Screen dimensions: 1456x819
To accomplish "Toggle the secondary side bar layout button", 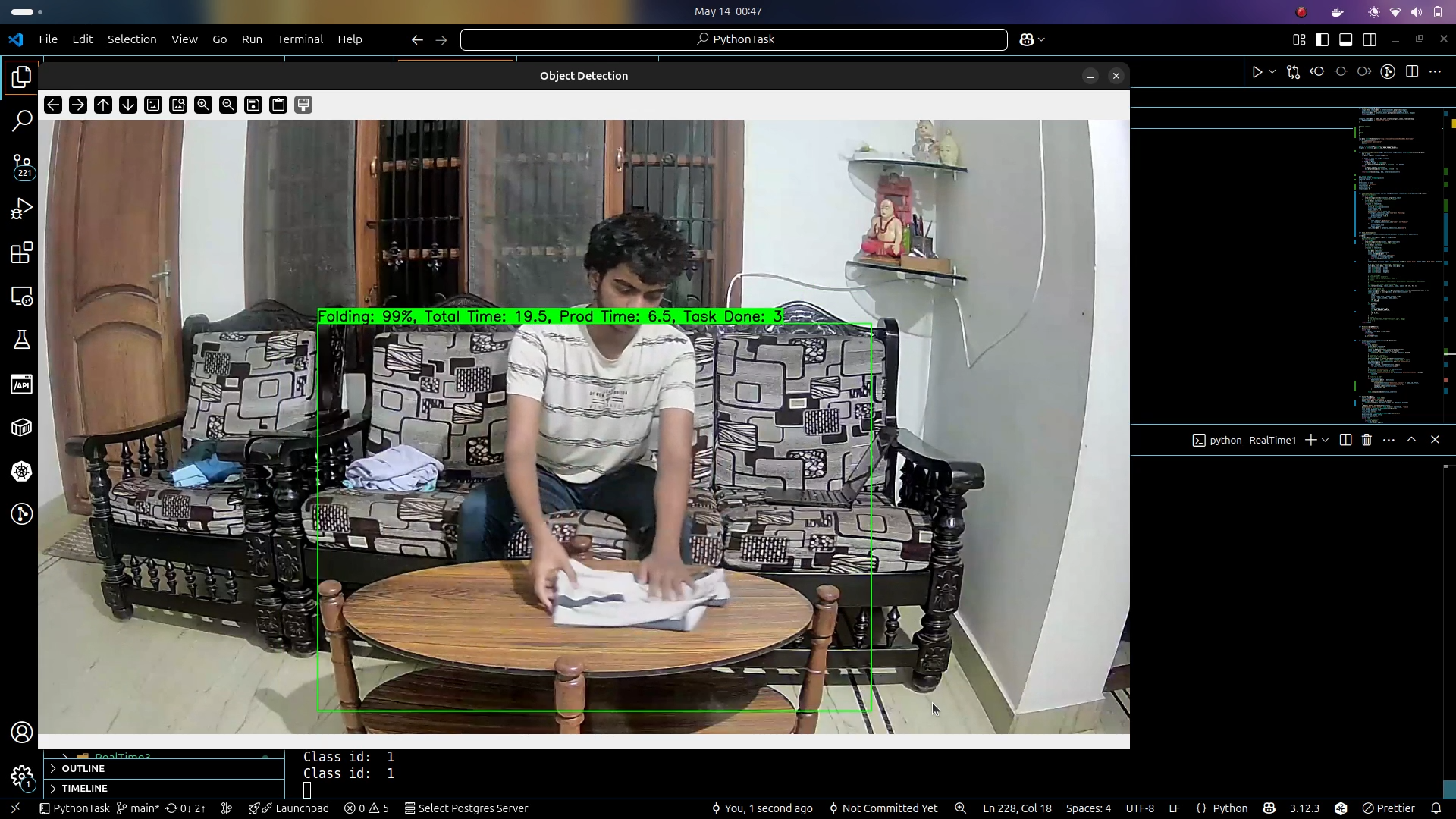I will coord(1370,39).
